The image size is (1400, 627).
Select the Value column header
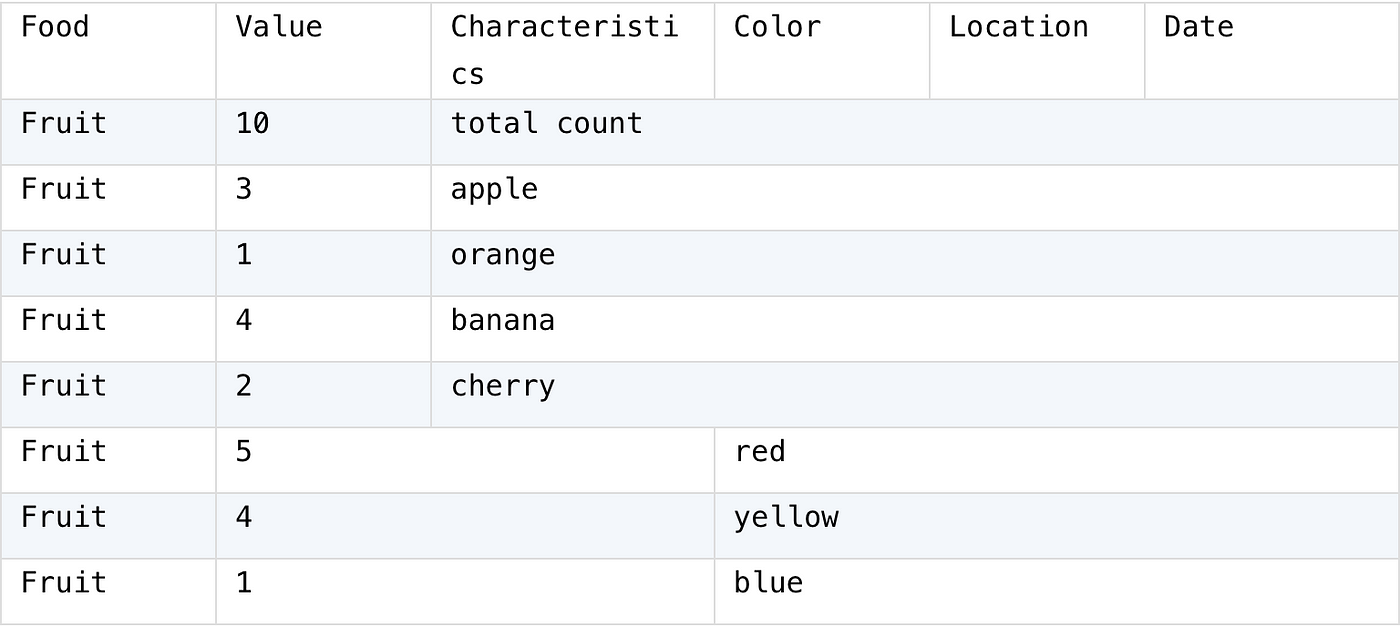click(x=324, y=51)
